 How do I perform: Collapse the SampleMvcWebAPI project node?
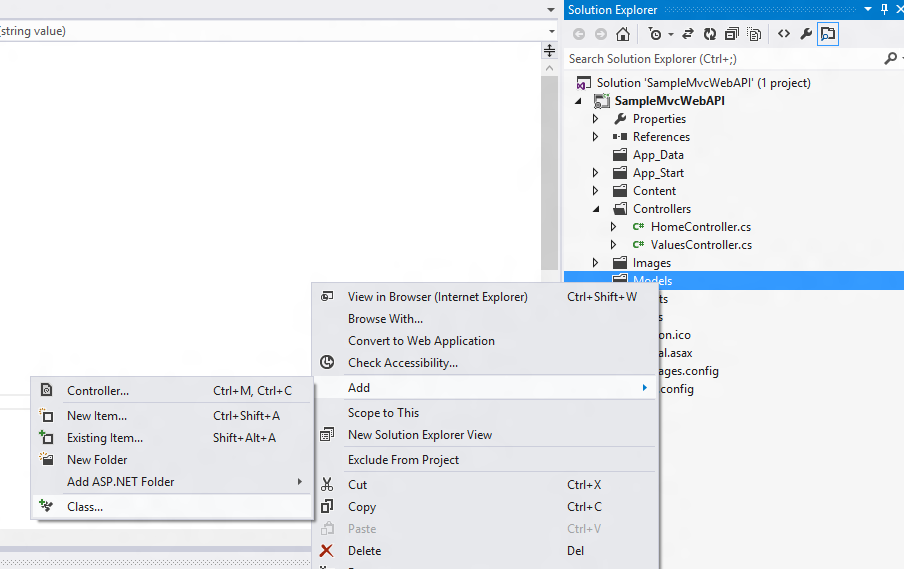pos(578,101)
